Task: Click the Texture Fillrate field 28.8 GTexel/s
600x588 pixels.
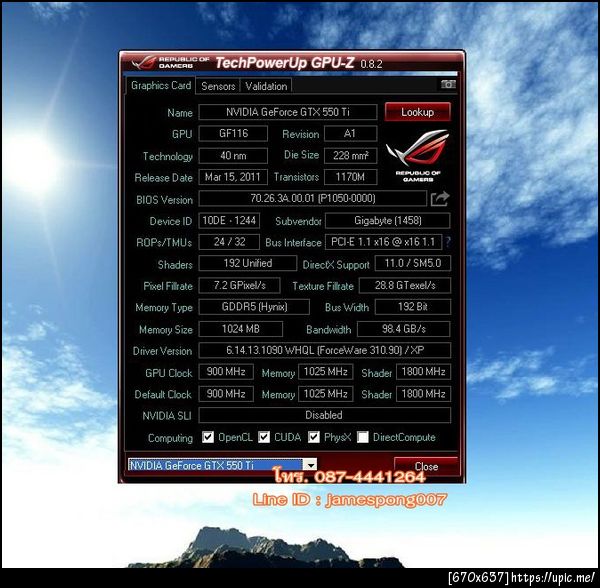Action: point(405,285)
